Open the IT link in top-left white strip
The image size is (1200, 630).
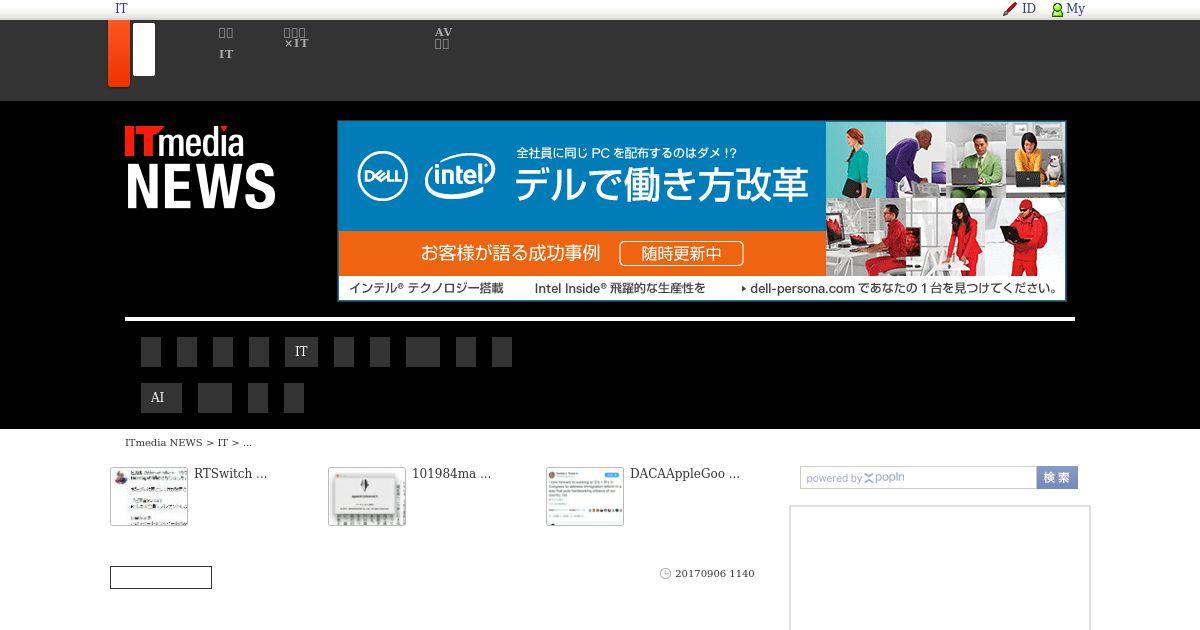pyautogui.click(x=121, y=9)
